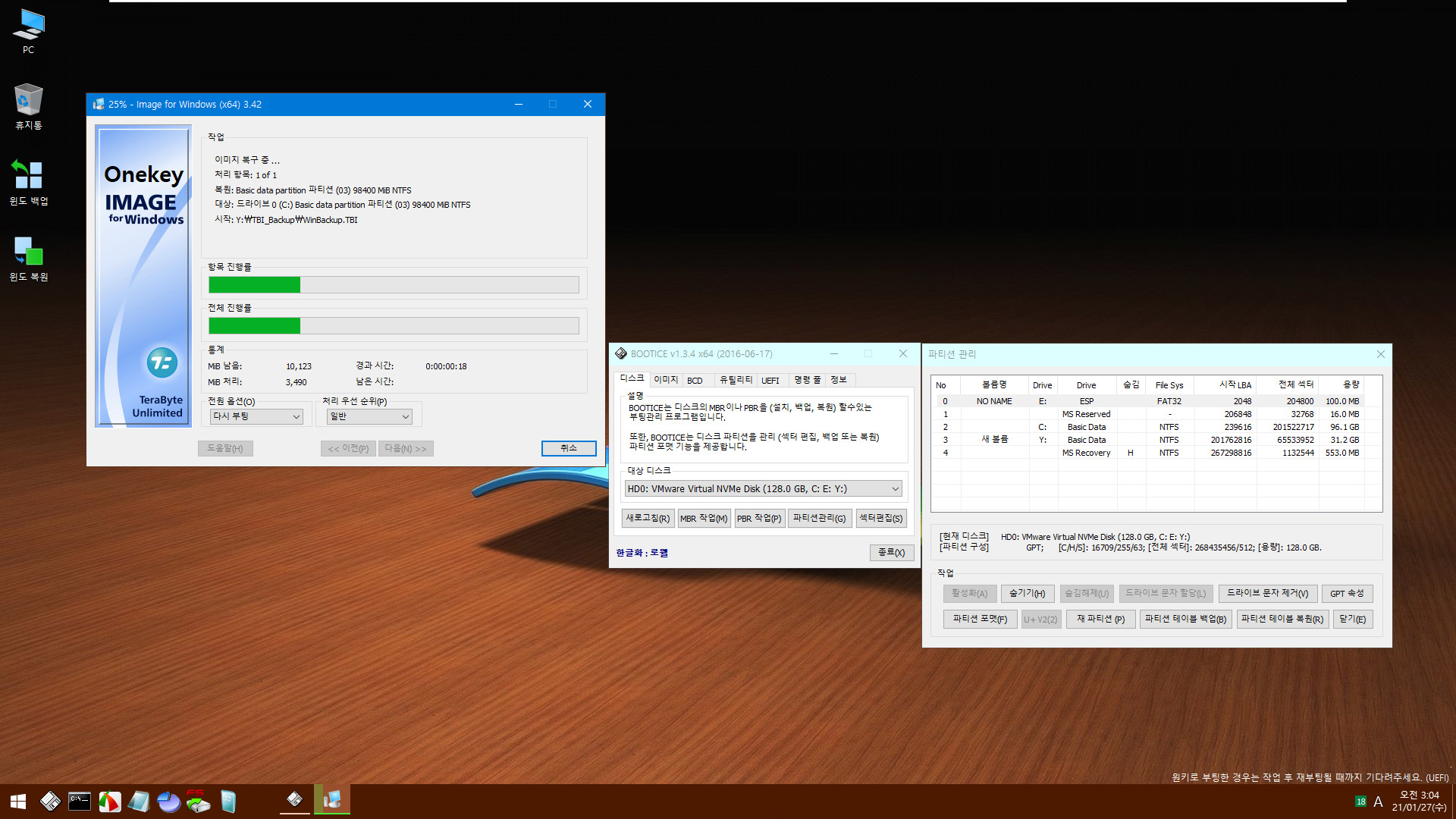This screenshot has width=1456, height=819.
Task: Click 파티션 테이블 백업(B) button
Action: point(1185,619)
